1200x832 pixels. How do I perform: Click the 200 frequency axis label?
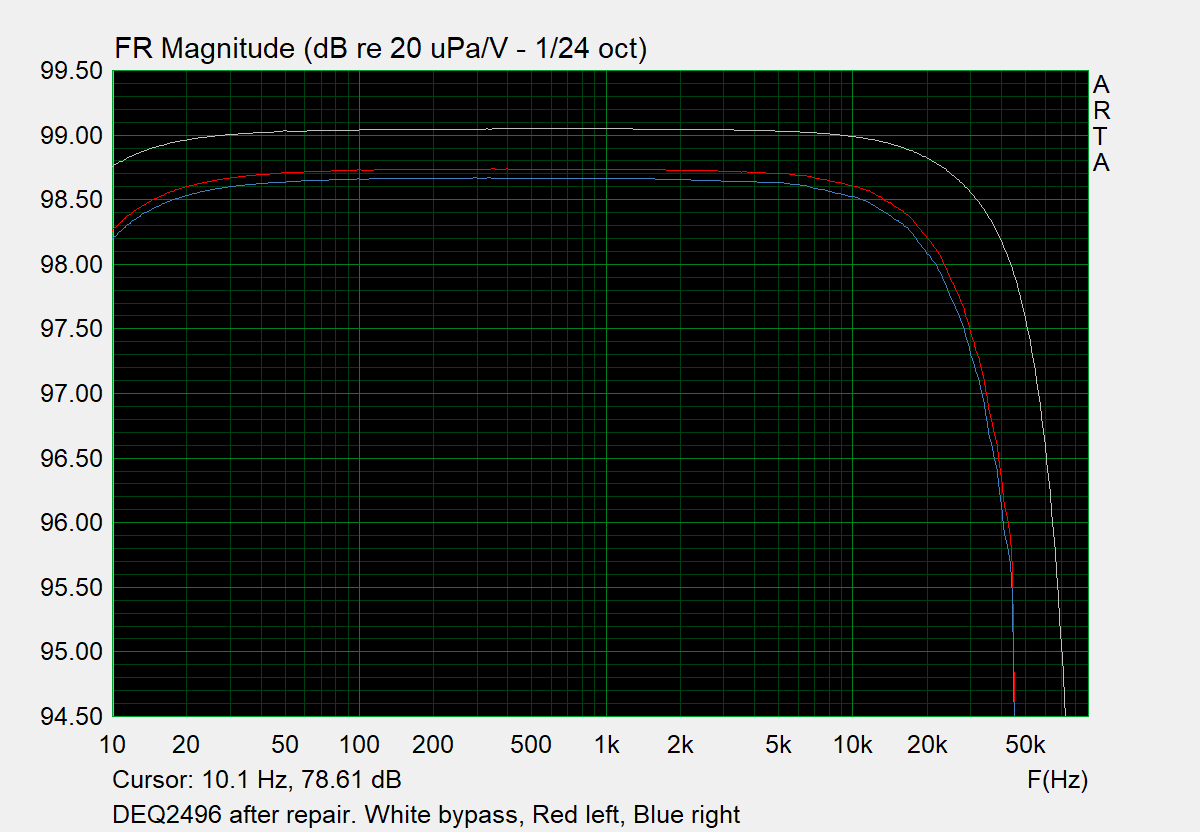[x=433, y=745]
